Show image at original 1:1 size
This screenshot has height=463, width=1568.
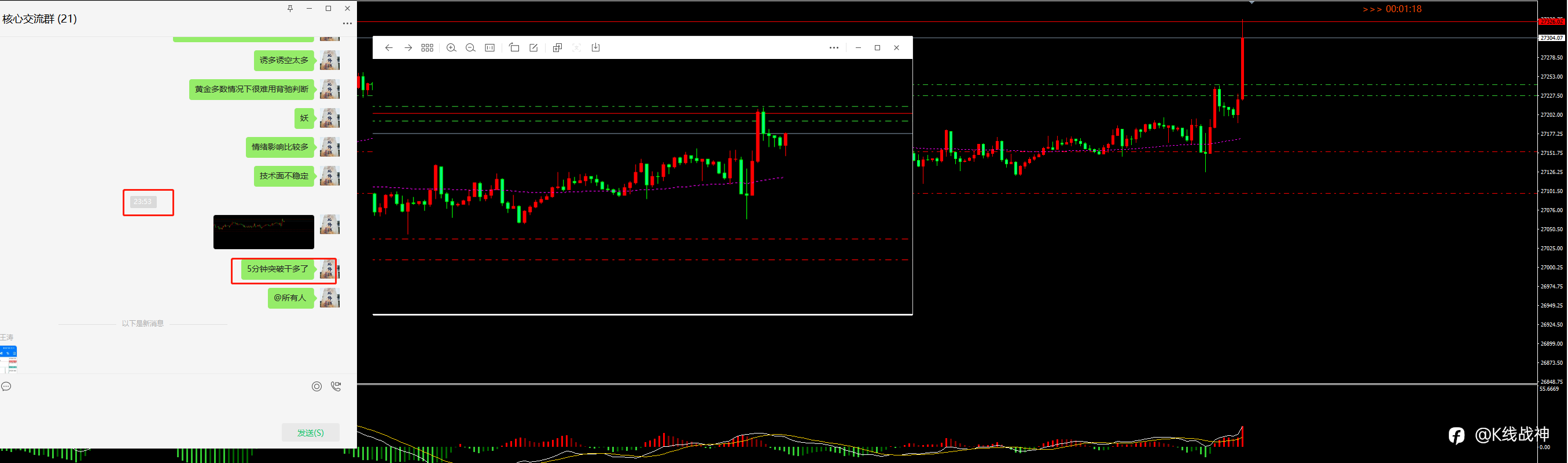[490, 47]
